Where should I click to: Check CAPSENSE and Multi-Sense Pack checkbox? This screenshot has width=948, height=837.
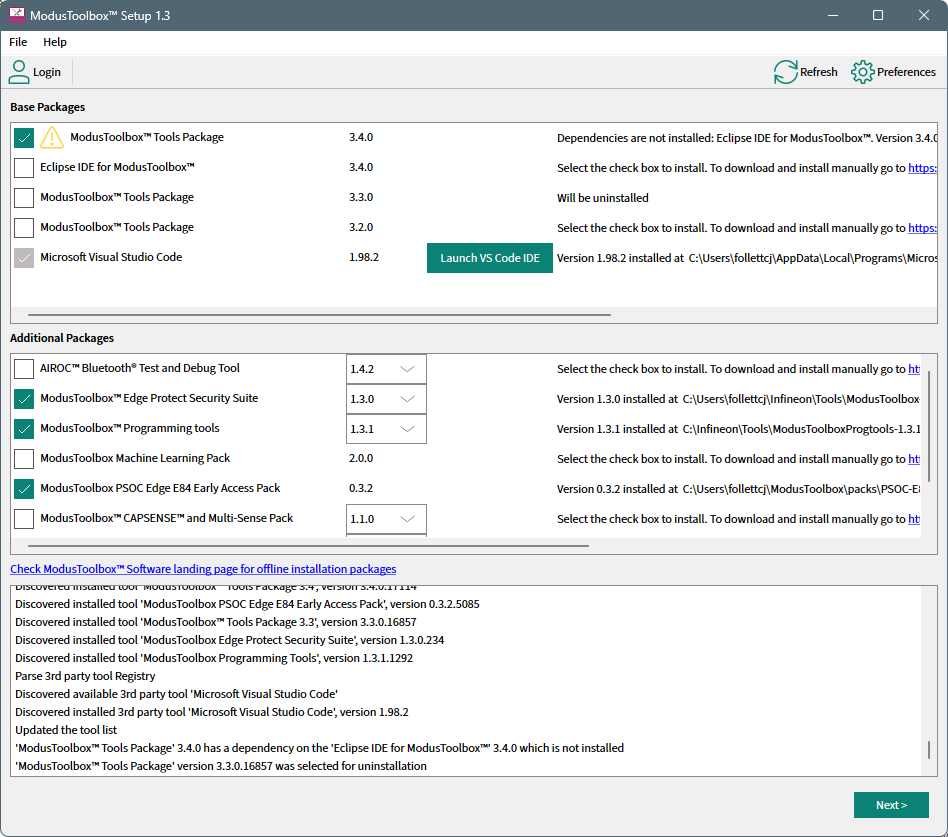click(x=24, y=519)
